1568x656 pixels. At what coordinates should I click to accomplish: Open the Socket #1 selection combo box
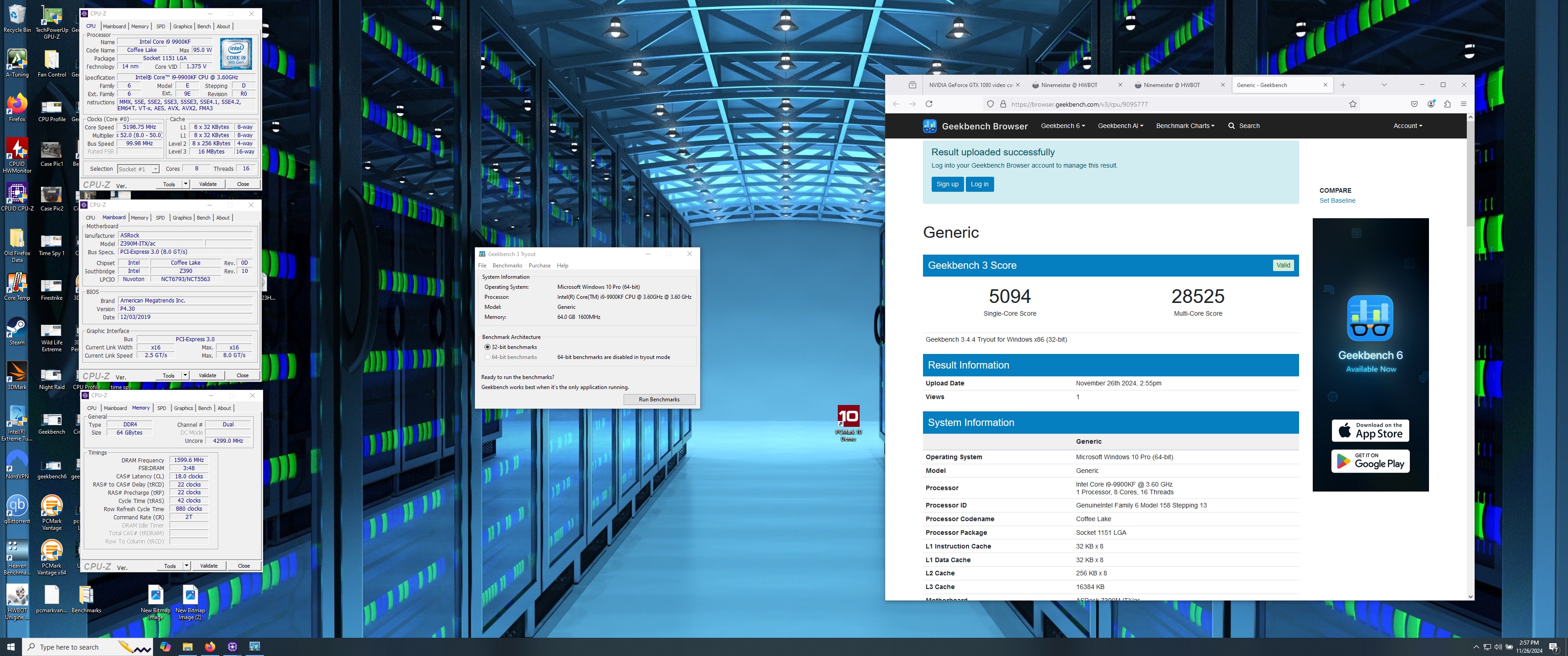[138, 169]
